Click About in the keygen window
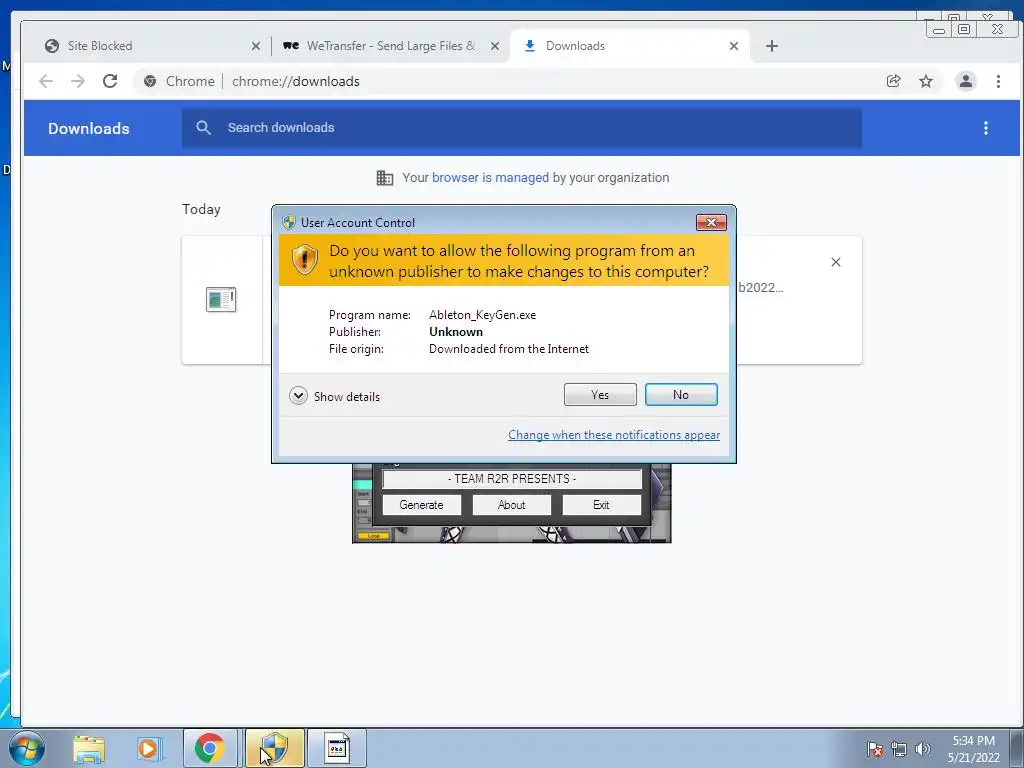1024x768 pixels. coord(511,505)
